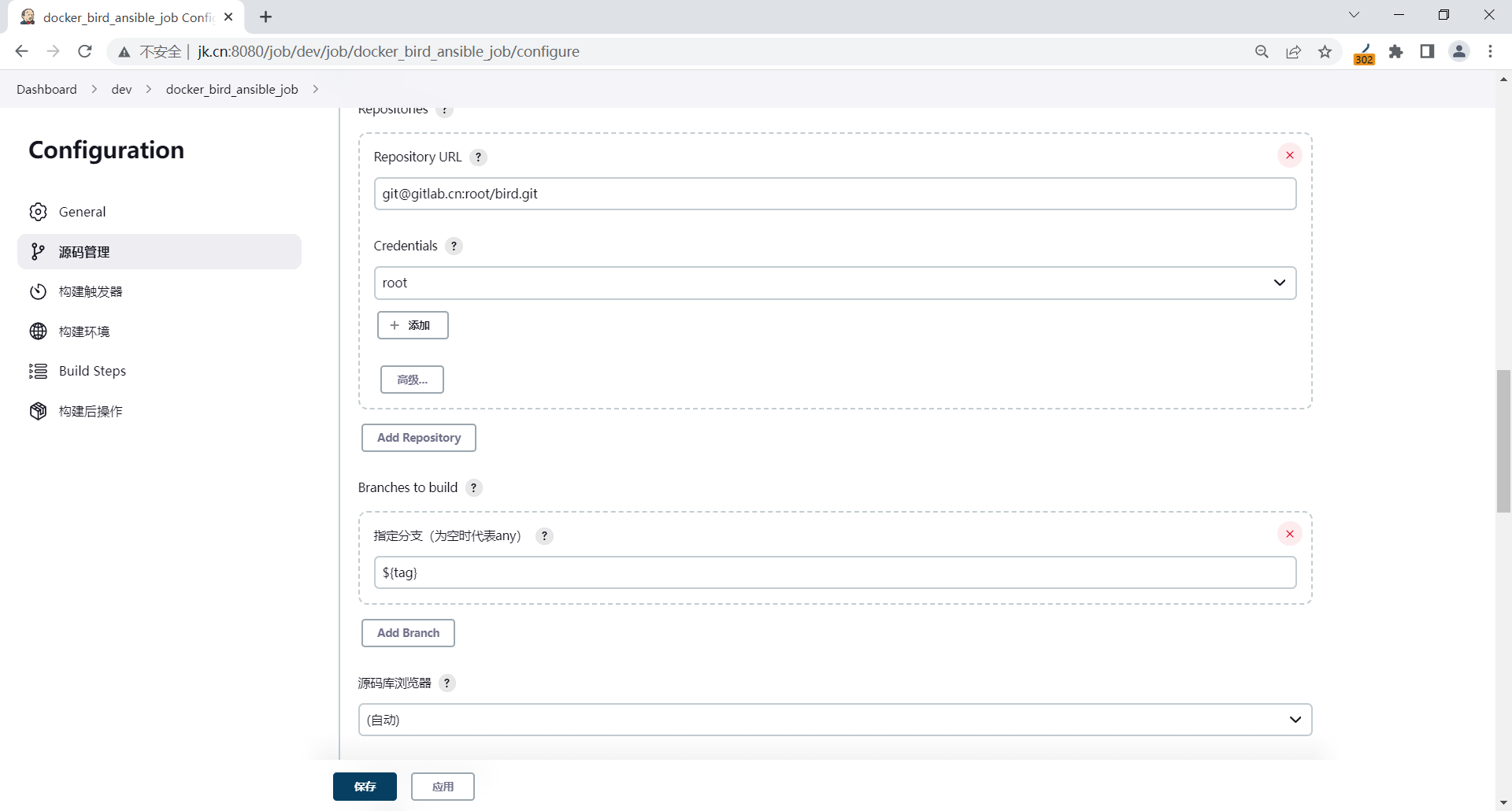1512x811 pixels.
Task: Click the 302 extension icon
Action: 1365,53
